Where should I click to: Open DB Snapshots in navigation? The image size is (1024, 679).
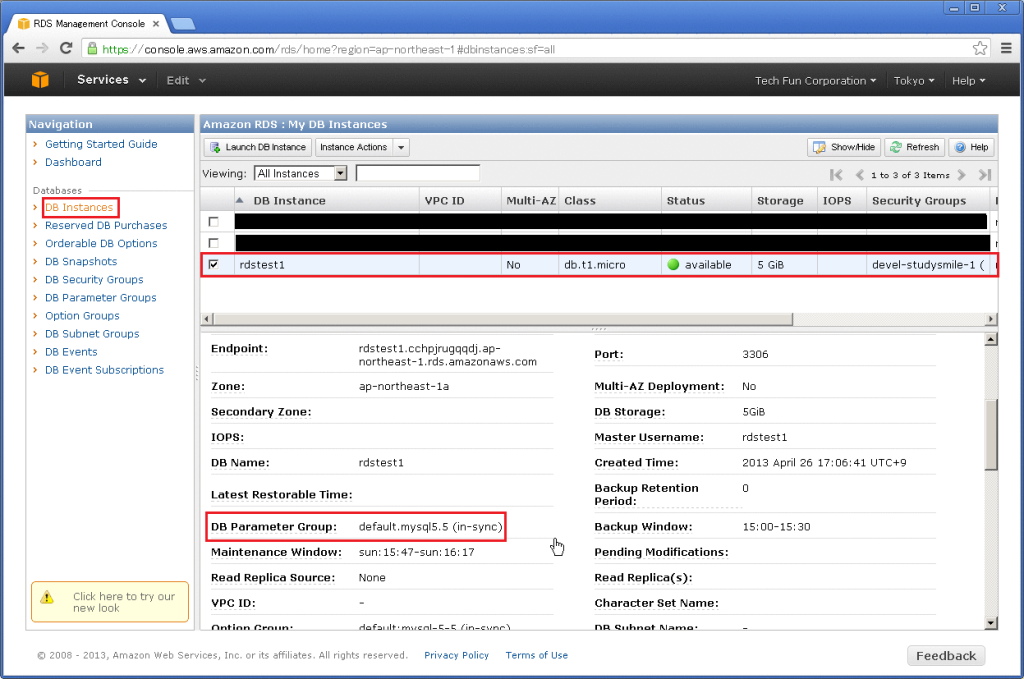click(81, 261)
